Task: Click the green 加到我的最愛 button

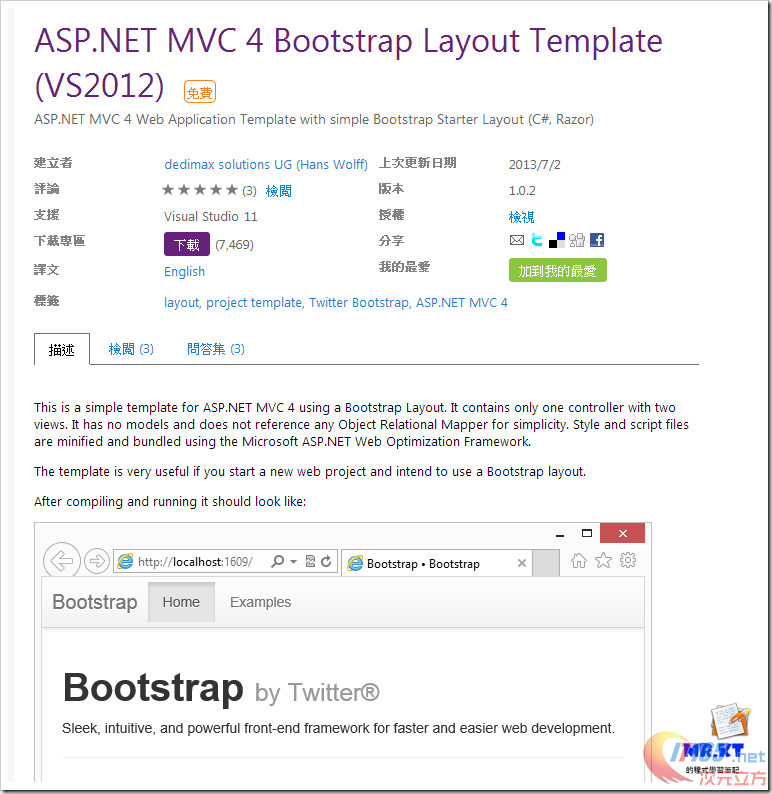Action: coord(557,270)
